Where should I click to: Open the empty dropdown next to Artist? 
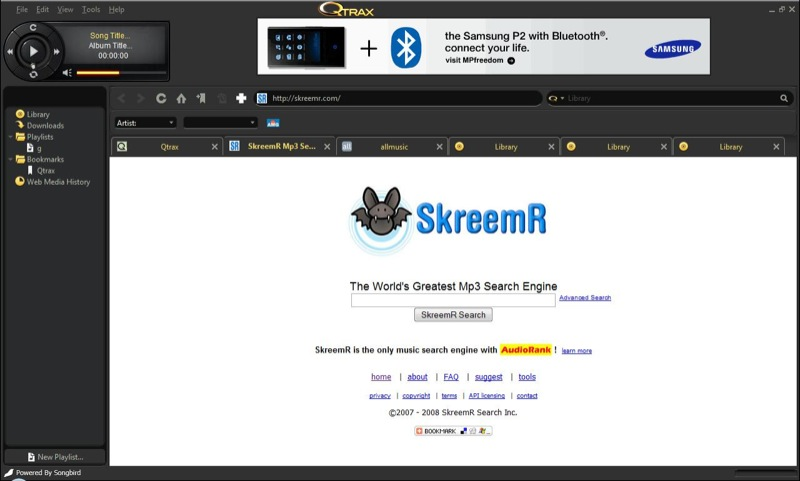pyautogui.click(x=220, y=123)
